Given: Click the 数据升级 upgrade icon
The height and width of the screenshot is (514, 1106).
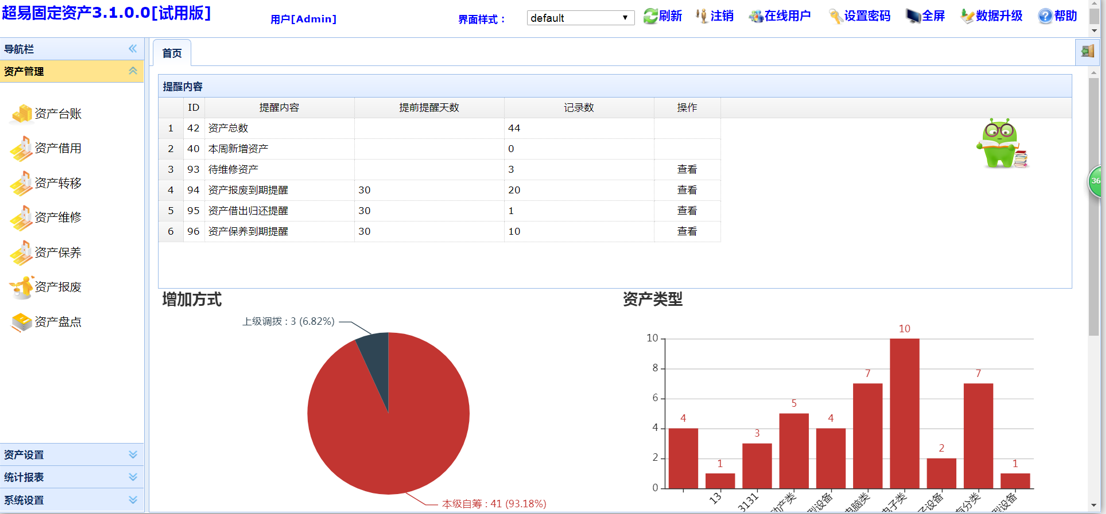Looking at the screenshot, I should pyautogui.click(x=968, y=16).
